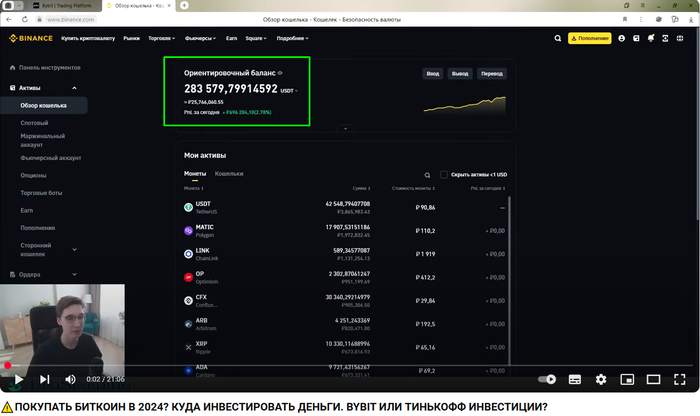Open Подробнее dropdown menu

click(292, 38)
